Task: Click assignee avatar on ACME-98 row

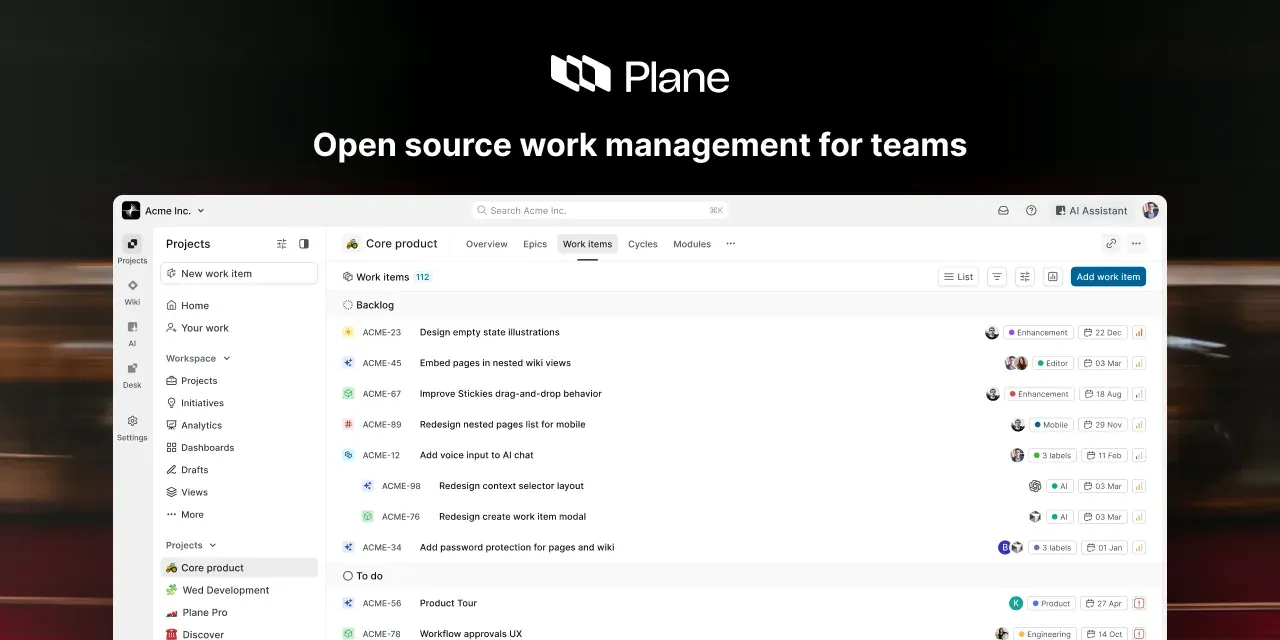Action: pos(1035,486)
